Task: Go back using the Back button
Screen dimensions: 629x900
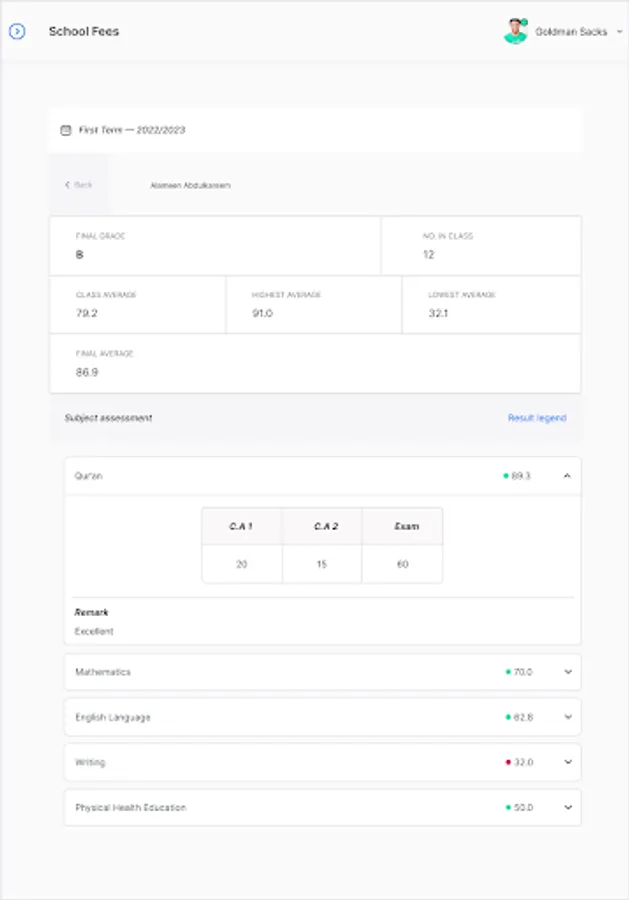Action: [79, 185]
